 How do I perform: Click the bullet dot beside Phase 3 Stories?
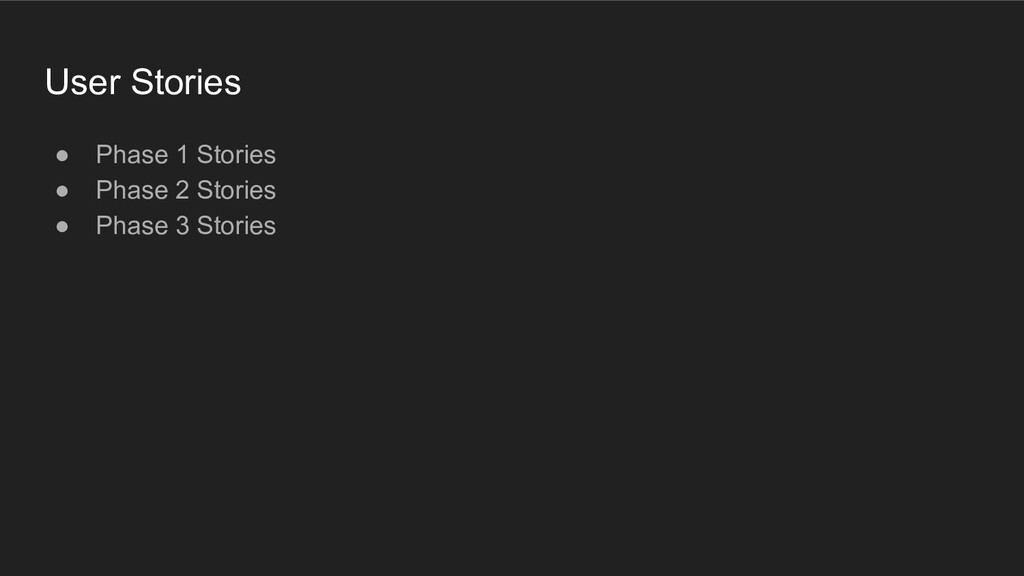tap(62, 226)
